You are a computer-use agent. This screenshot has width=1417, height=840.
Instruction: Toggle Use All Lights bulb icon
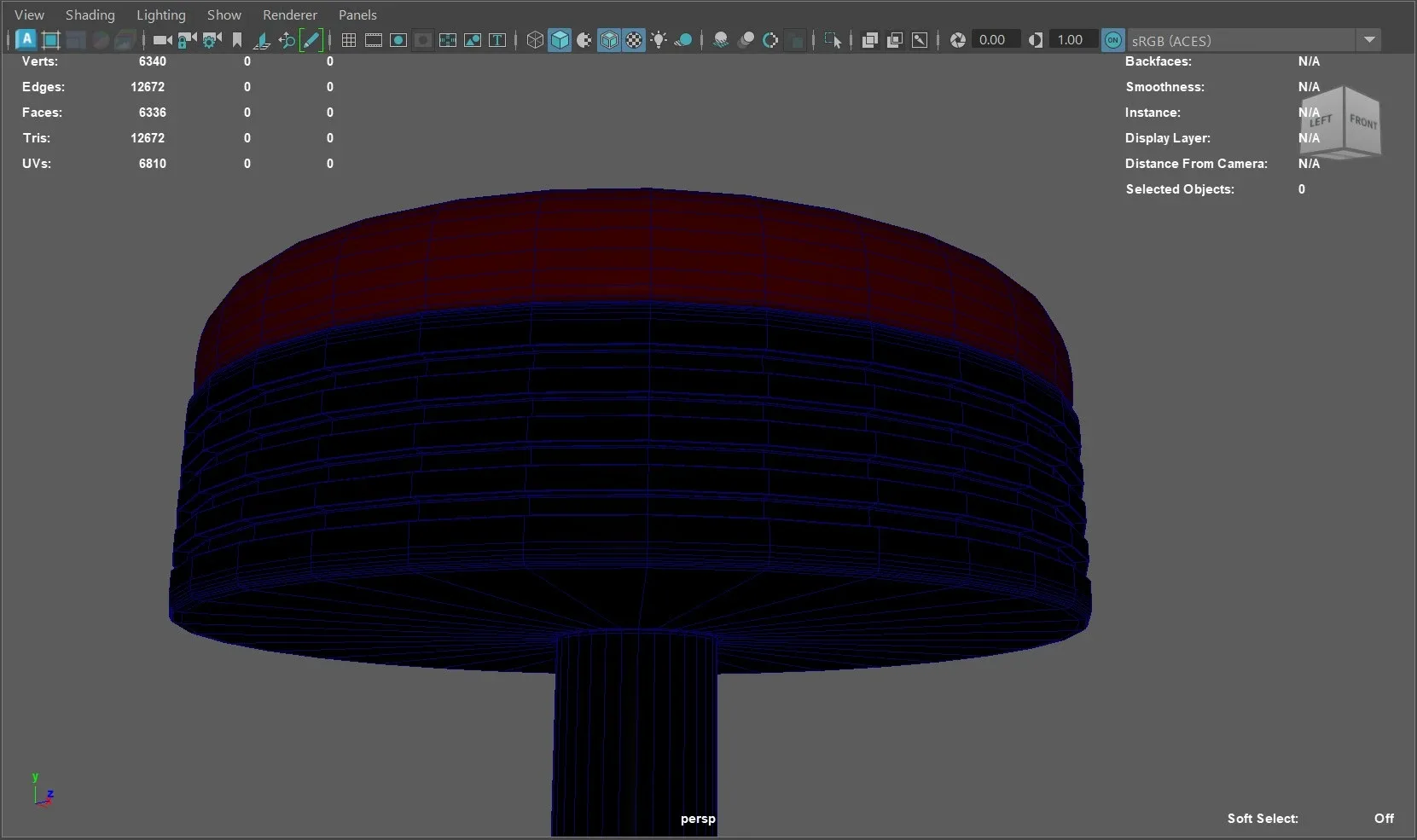point(659,40)
